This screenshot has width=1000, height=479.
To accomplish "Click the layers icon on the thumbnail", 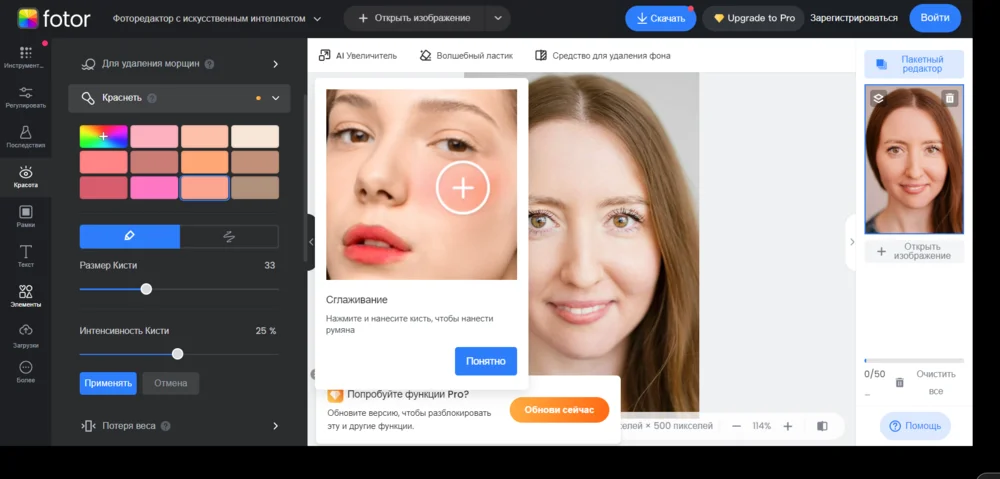I will [x=878, y=98].
